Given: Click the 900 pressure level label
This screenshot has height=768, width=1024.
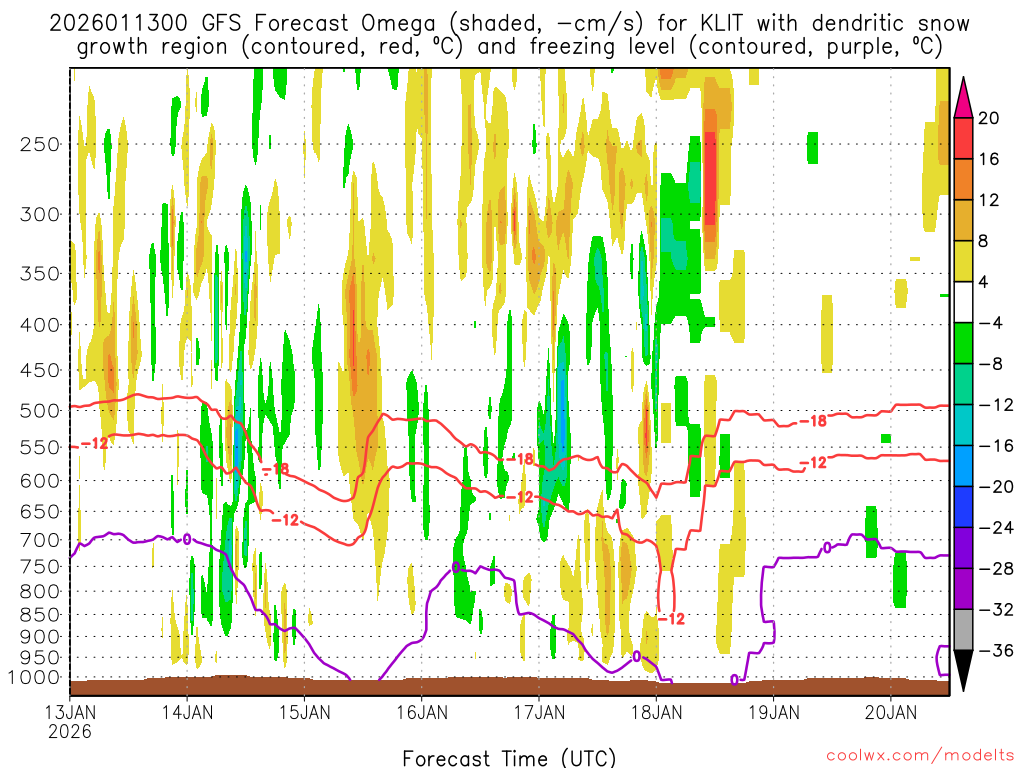Looking at the screenshot, I should tap(40, 637).
